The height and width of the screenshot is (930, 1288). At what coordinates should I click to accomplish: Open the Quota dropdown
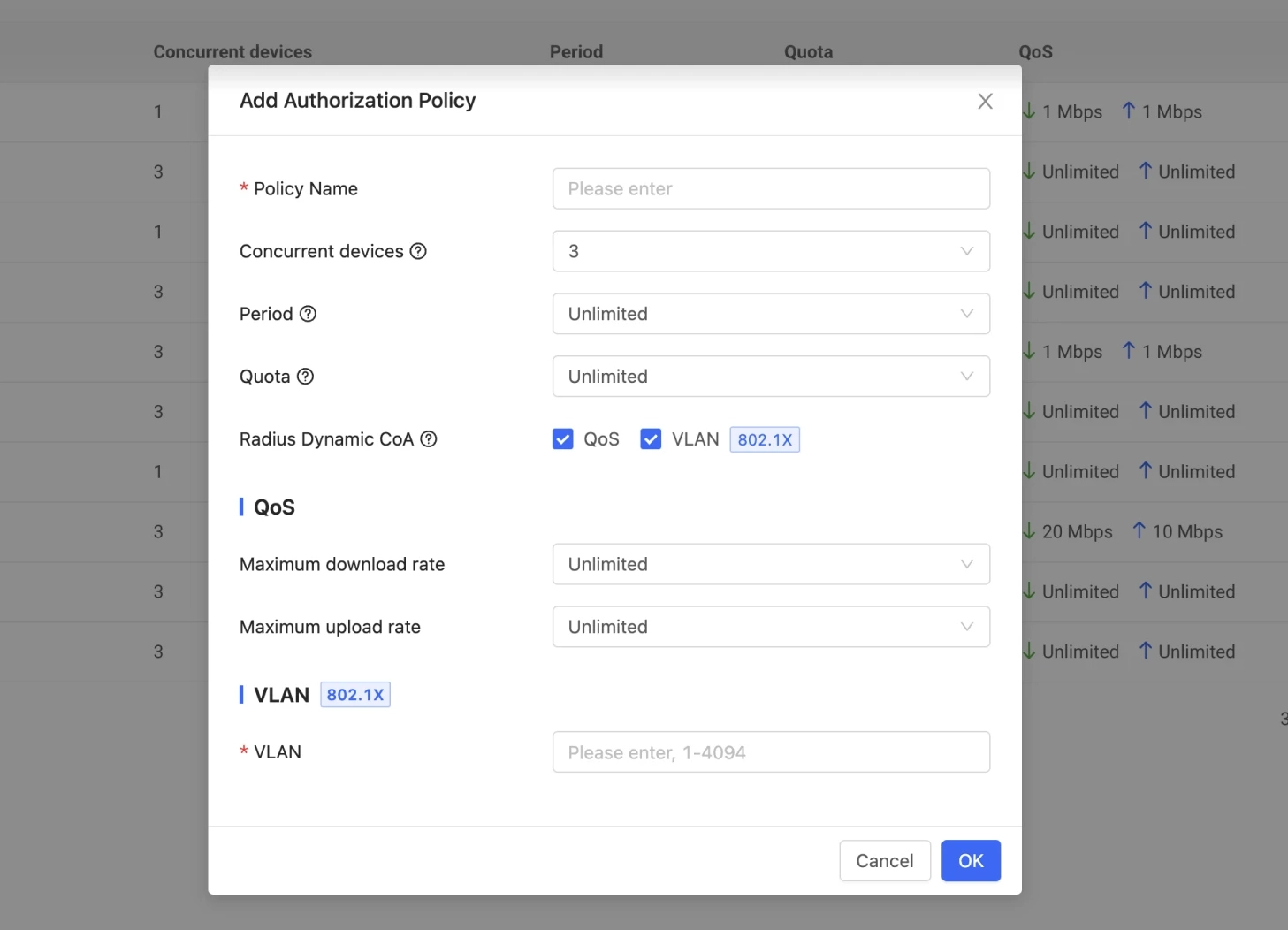coord(770,377)
